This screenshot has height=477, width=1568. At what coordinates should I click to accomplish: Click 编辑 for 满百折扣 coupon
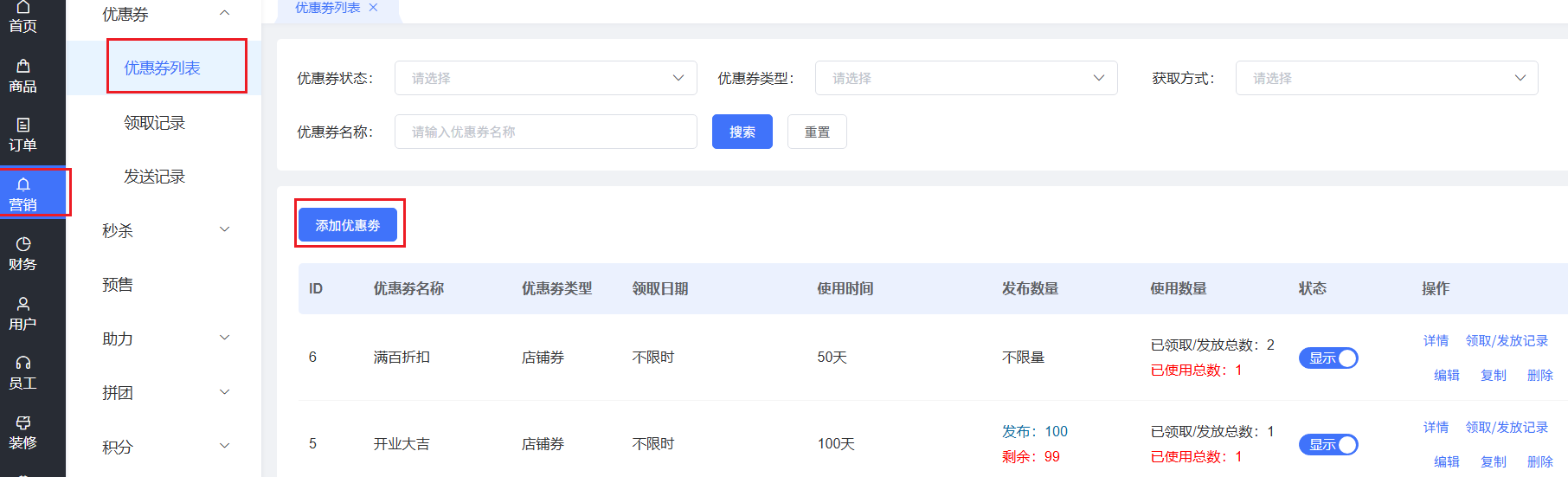pyautogui.click(x=1447, y=375)
